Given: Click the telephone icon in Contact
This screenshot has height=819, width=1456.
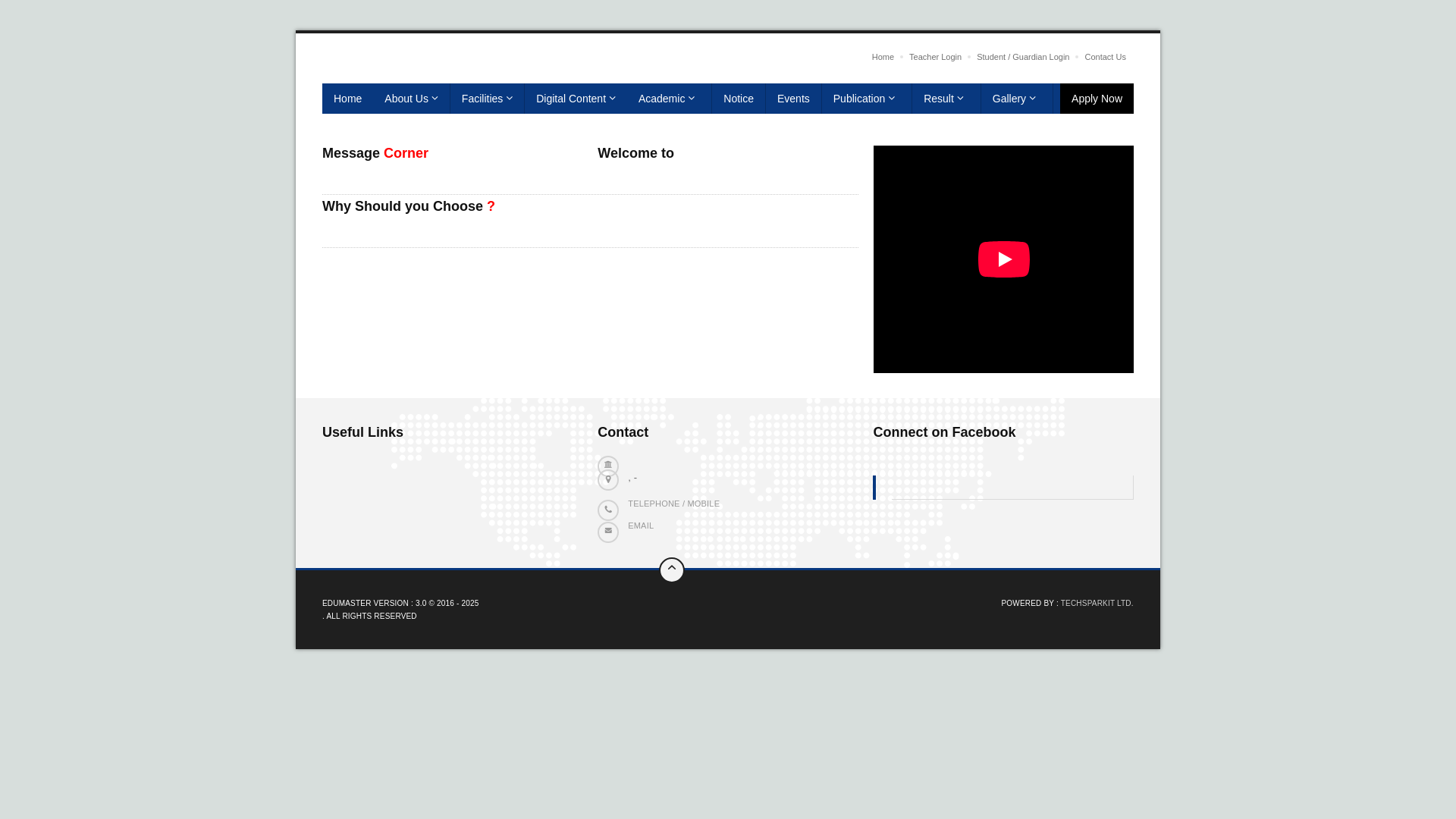Looking at the screenshot, I should pos(608,510).
